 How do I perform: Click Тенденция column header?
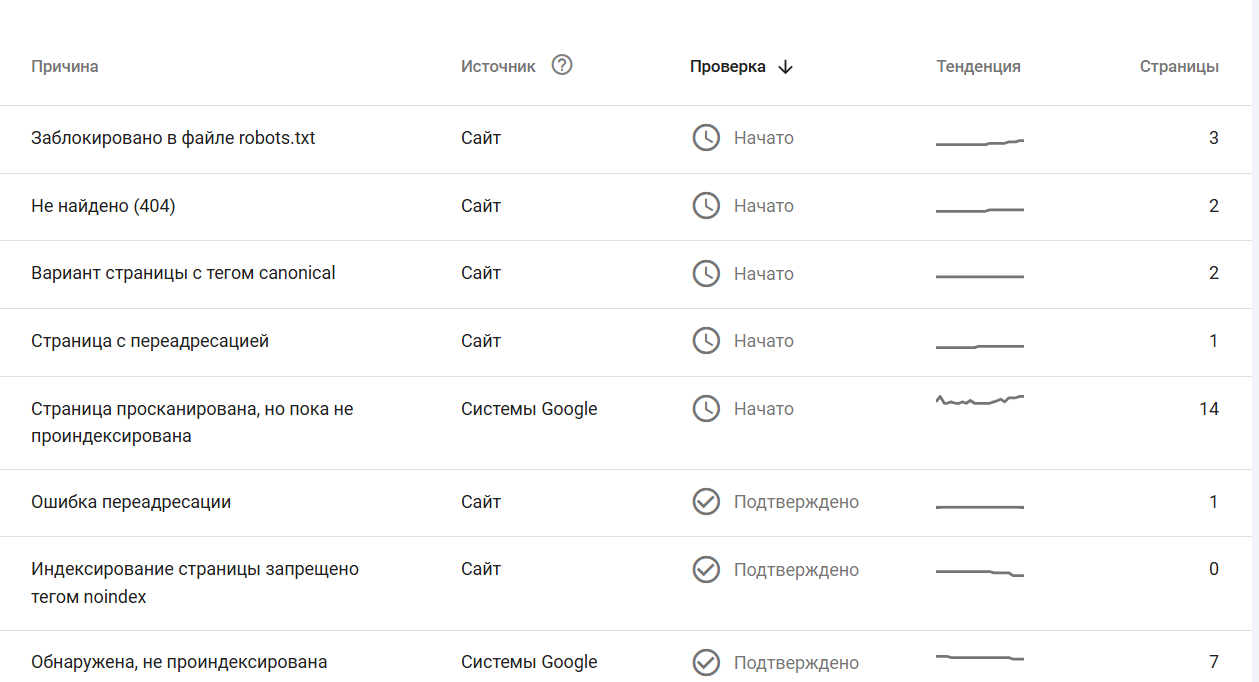click(x=978, y=67)
